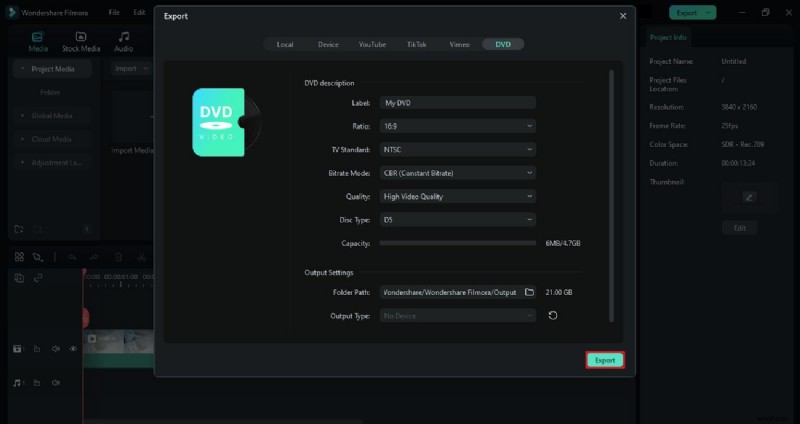Click the Label field containing My DVD
This screenshot has width=800, height=424.
tap(458, 103)
